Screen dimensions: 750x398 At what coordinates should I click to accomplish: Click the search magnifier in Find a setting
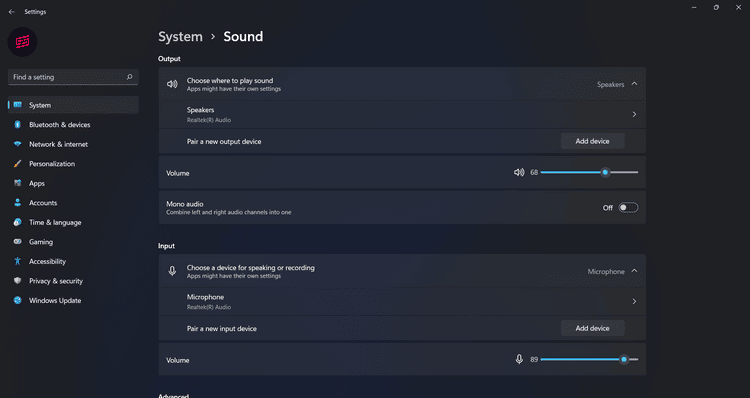[129, 77]
